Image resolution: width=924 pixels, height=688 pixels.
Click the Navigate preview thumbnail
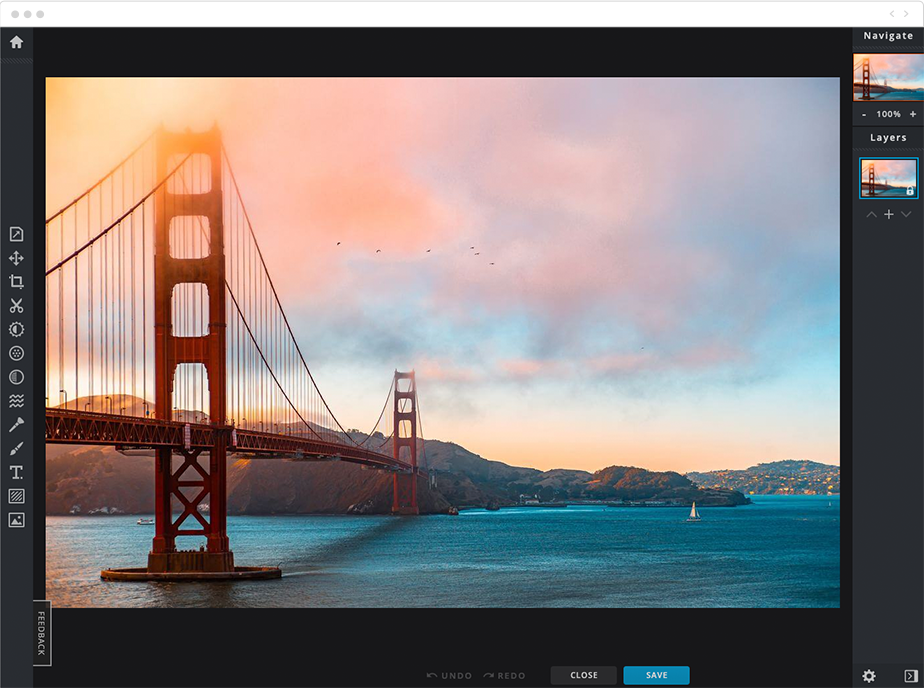tap(888, 77)
